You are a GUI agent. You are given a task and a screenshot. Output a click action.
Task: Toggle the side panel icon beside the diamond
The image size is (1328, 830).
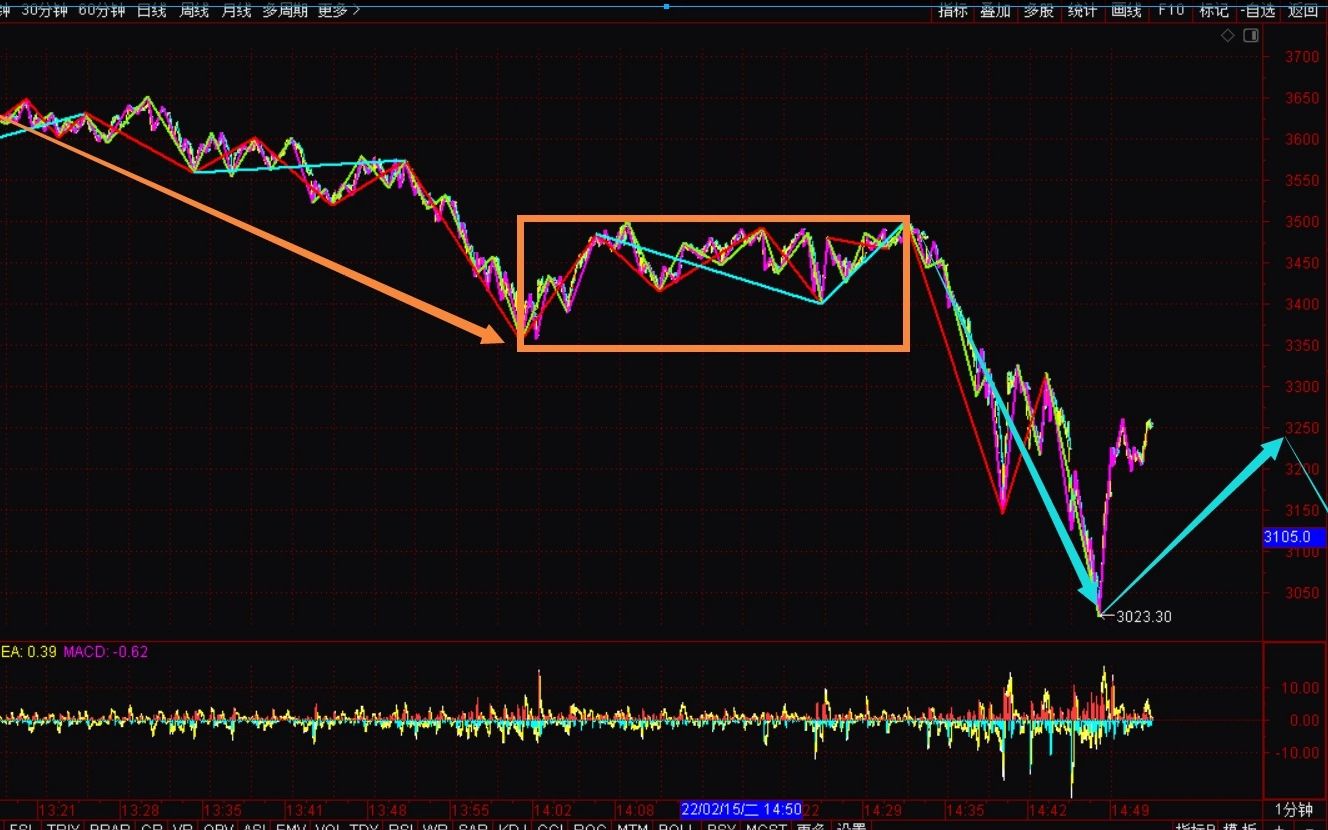pyautogui.click(x=1251, y=36)
